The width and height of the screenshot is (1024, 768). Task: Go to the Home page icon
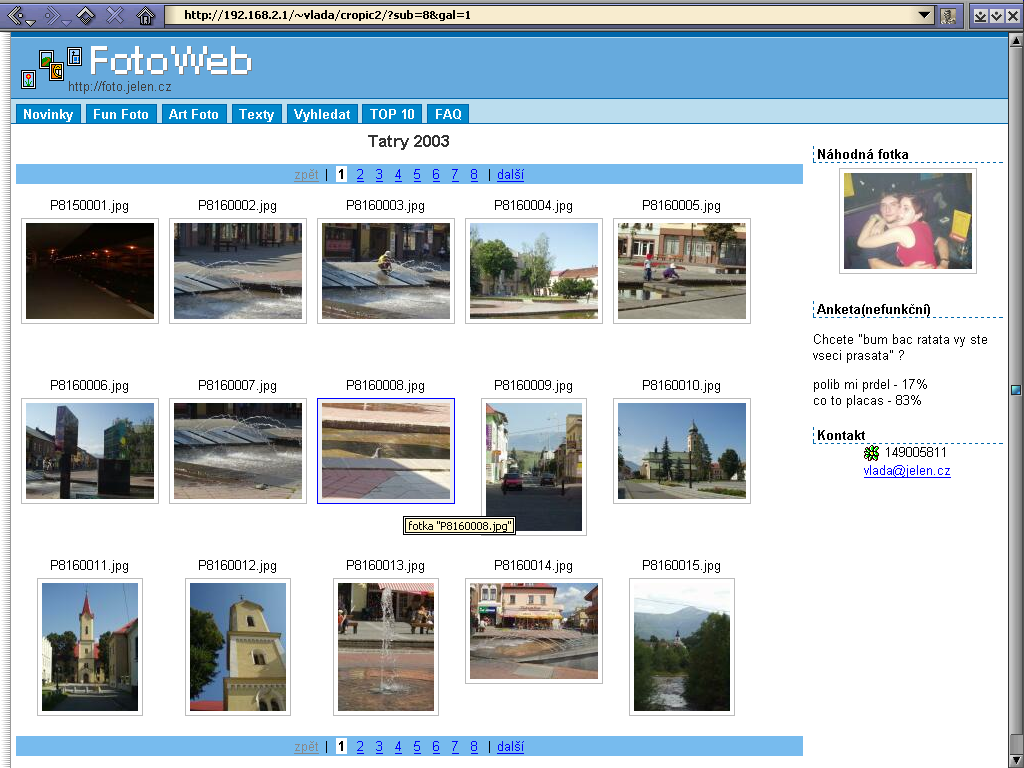(x=146, y=15)
